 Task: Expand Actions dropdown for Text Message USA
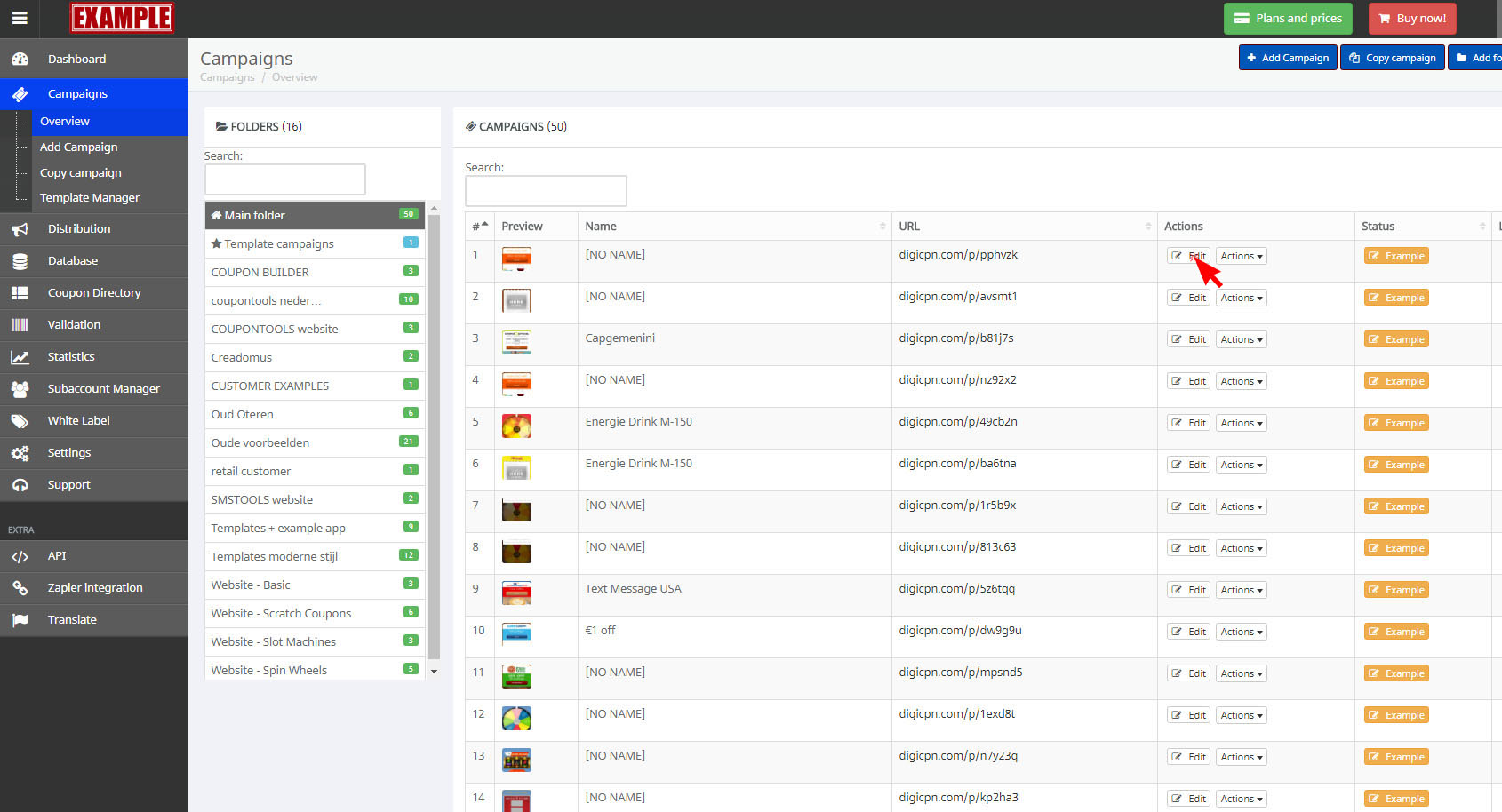pyautogui.click(x=1241, y=590)
